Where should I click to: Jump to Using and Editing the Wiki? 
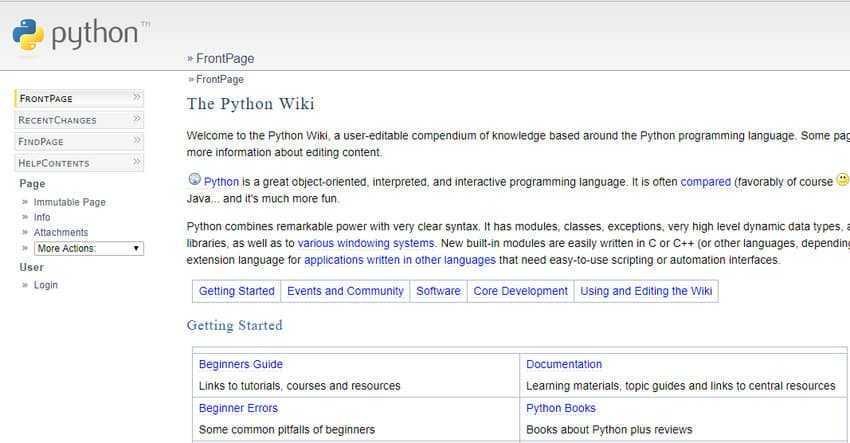pos(646,291)
